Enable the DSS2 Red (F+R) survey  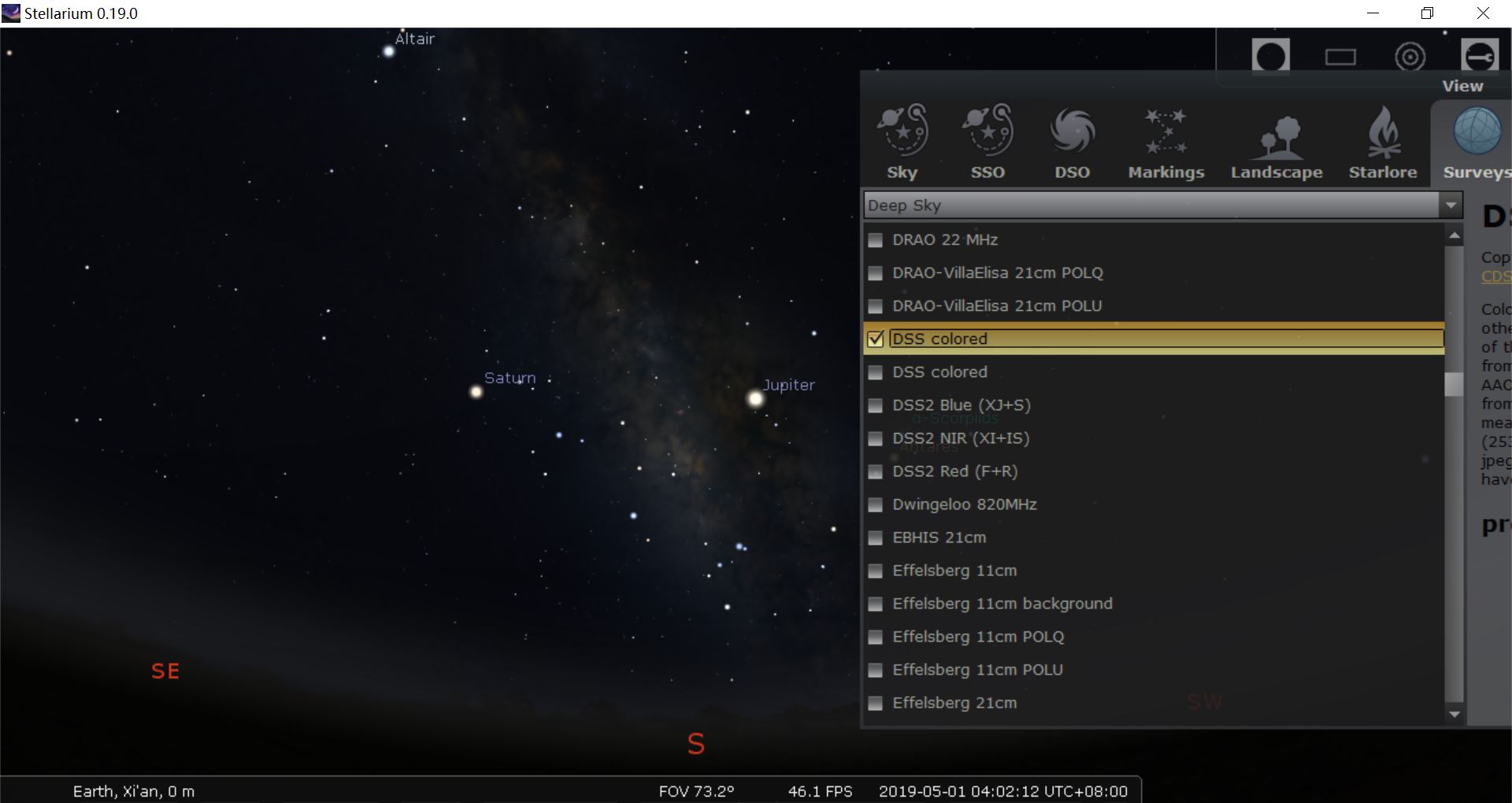[876, 472]
